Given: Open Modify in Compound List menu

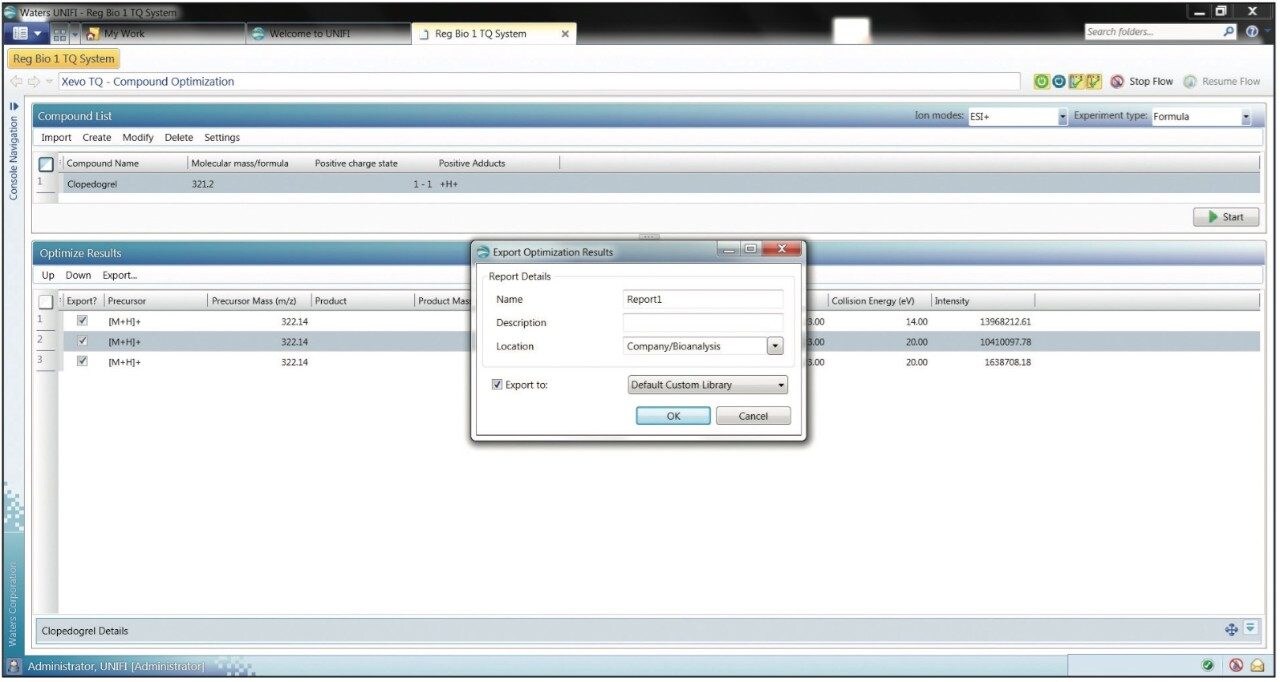Looking at the screenshot, I should pyautogui.click(x=138, y=138).
